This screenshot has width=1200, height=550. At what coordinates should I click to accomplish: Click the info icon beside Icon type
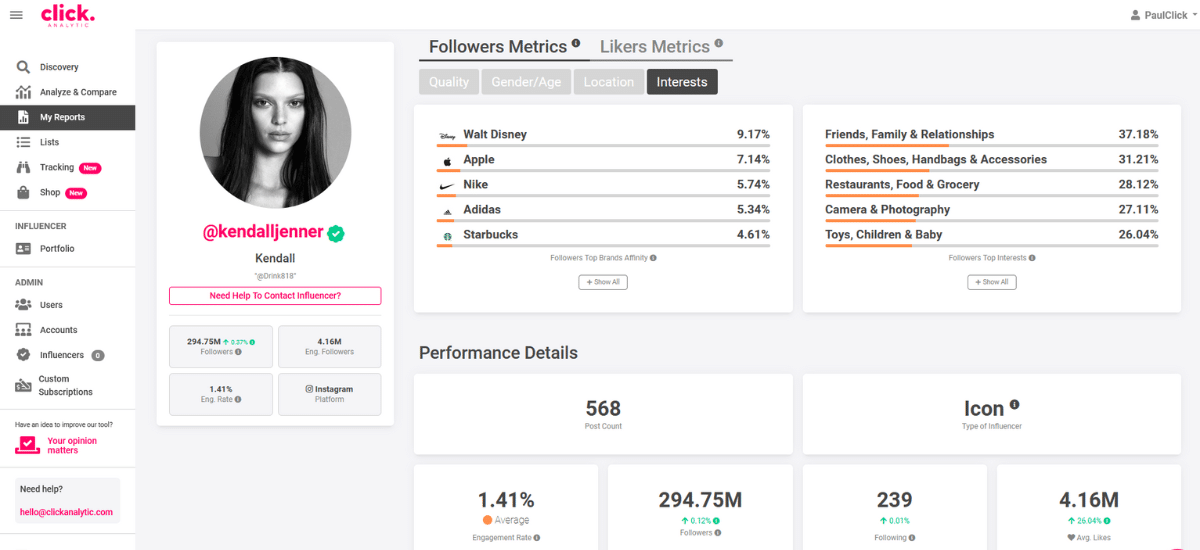click(x=1014, y=405)
